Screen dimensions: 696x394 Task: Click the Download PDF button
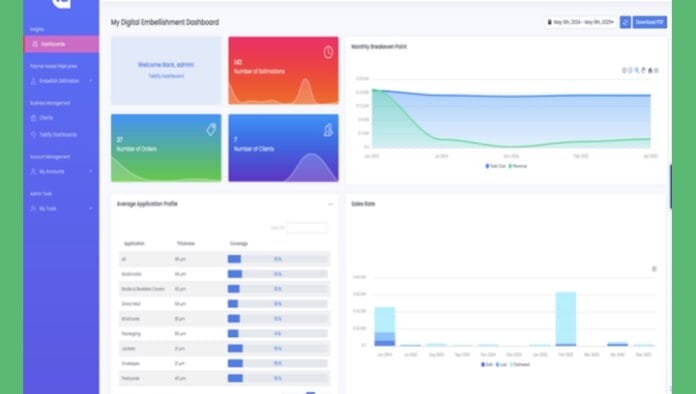click(649, 22)
